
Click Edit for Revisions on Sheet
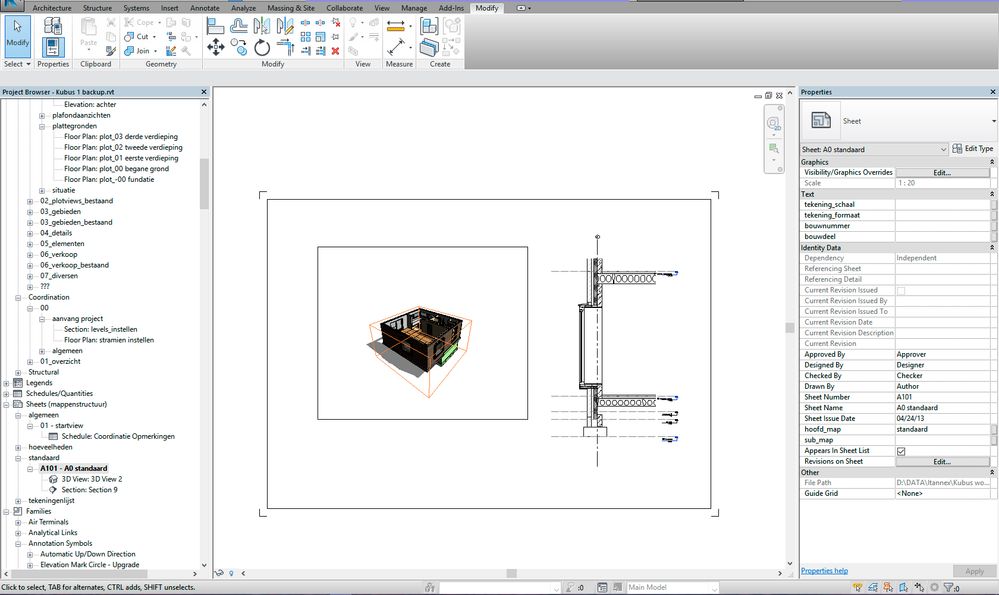[x=942, y=462]
